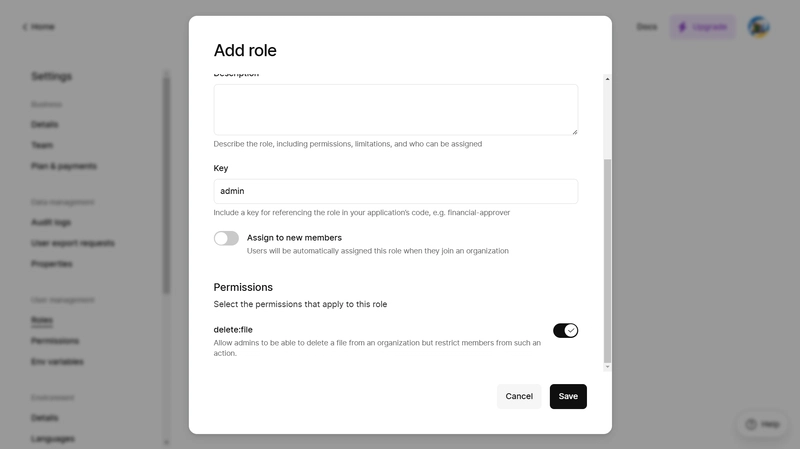
Task: Click the lightning bolt Upgrade button
Action: [703, 27]
